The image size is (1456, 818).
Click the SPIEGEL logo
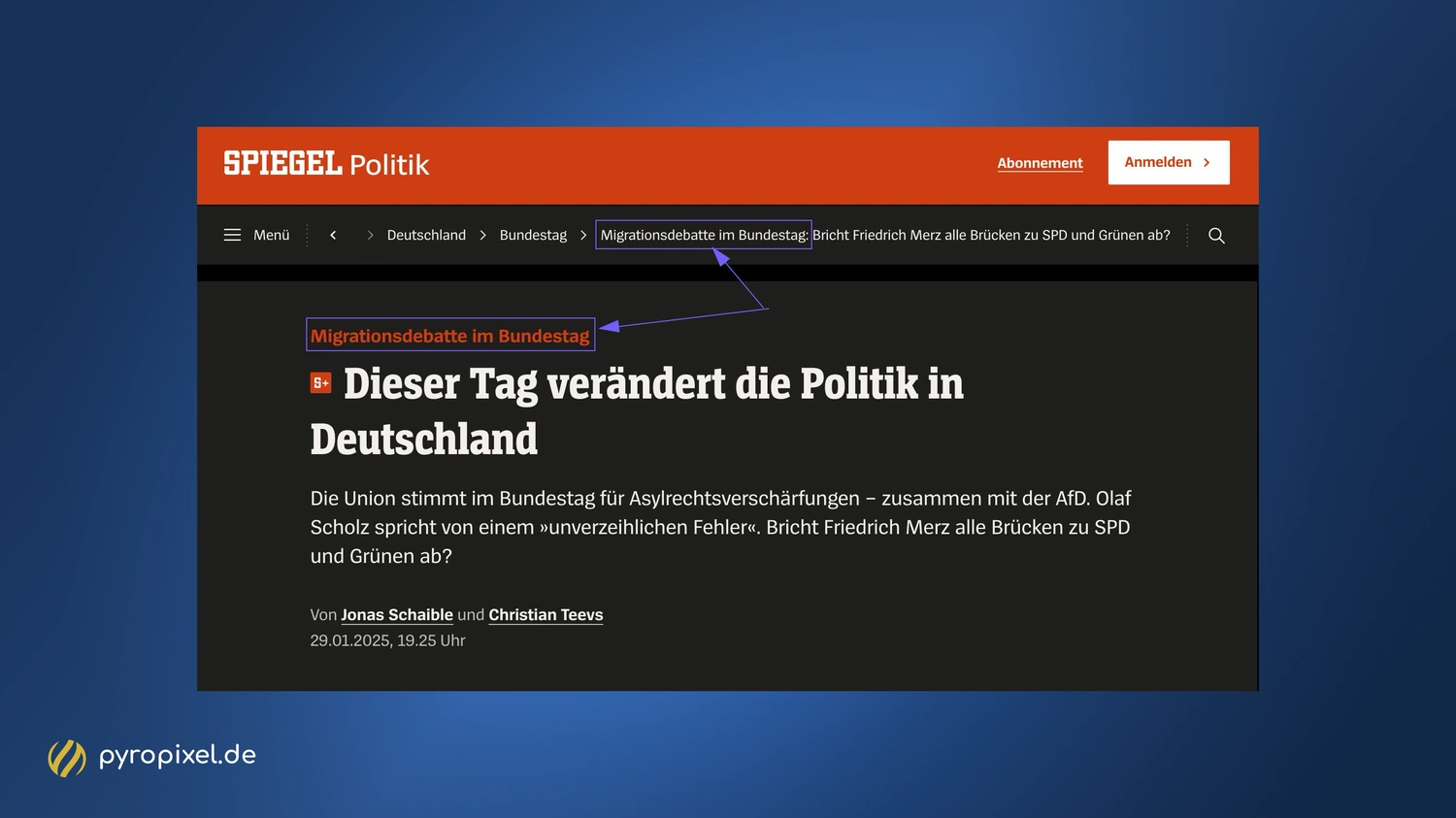click(282, 163)
